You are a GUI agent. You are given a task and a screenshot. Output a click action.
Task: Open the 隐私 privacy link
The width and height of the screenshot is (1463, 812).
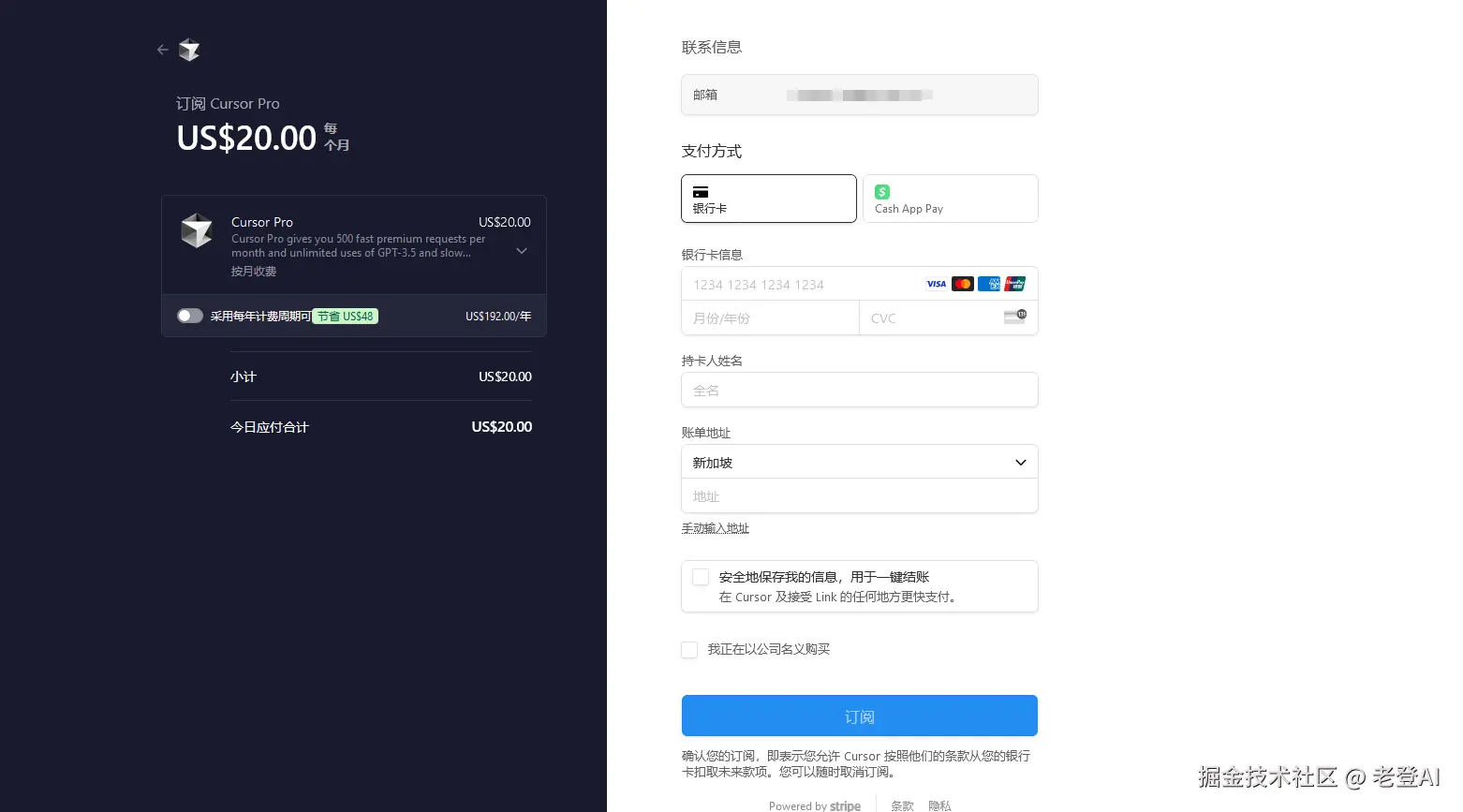[939, 805]
